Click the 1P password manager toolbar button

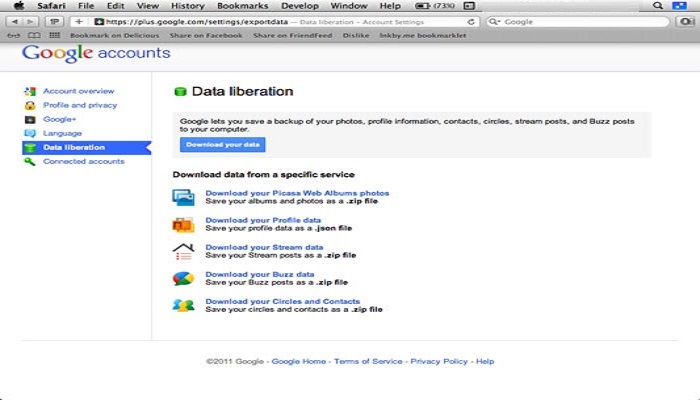click(54, 21)
